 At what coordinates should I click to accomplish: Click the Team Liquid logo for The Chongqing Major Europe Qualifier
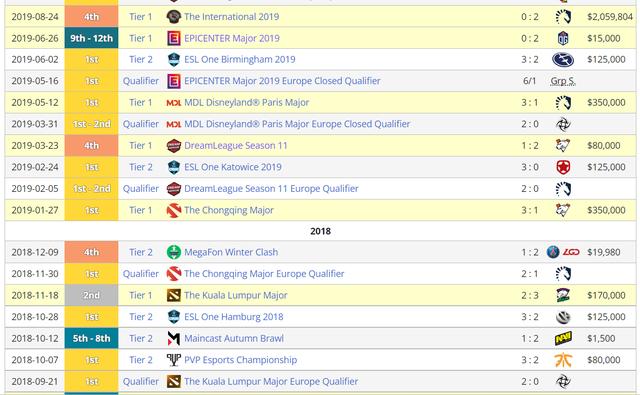coord(563,274)
